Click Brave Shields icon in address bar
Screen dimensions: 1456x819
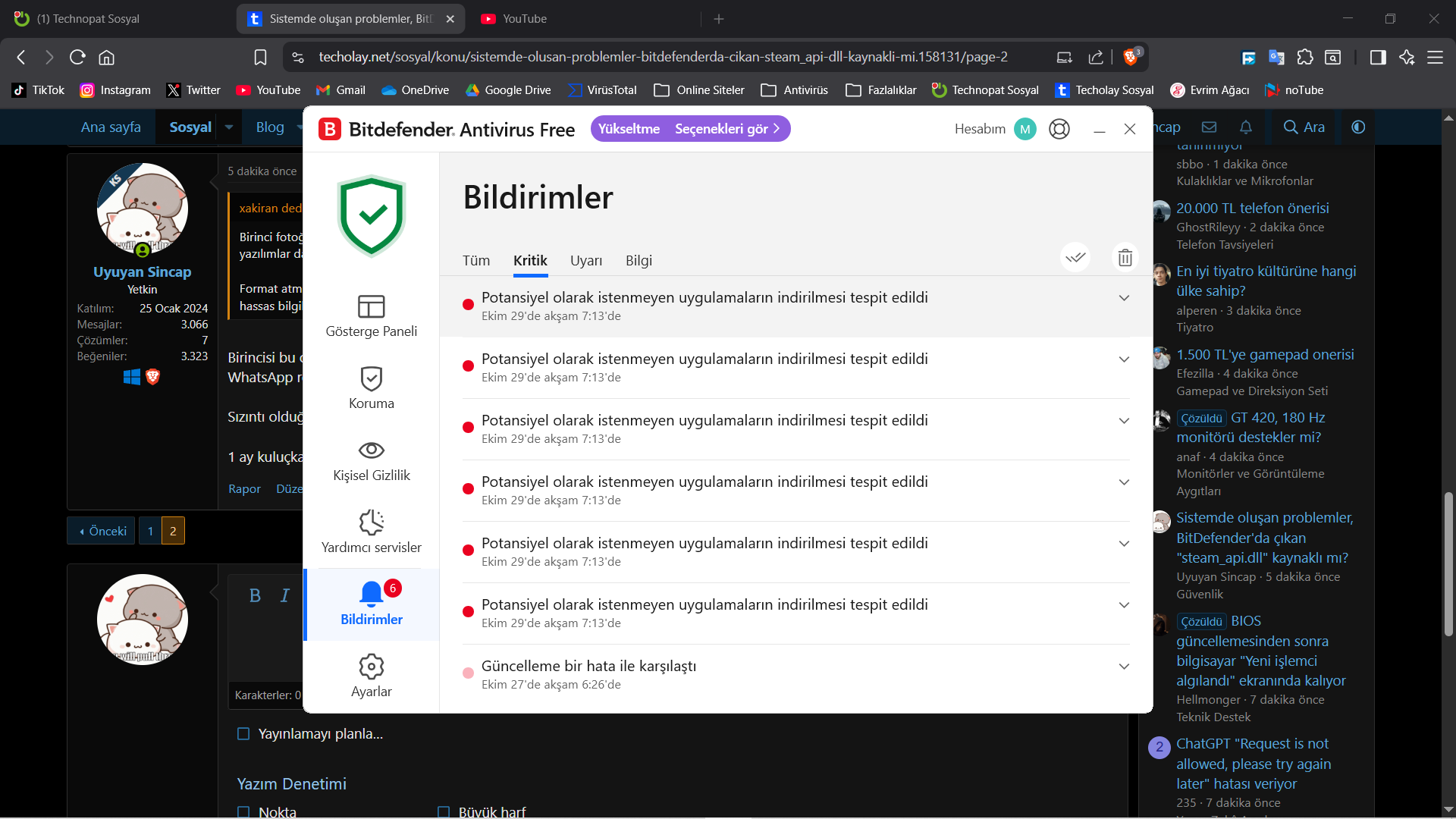point(1131,57)
